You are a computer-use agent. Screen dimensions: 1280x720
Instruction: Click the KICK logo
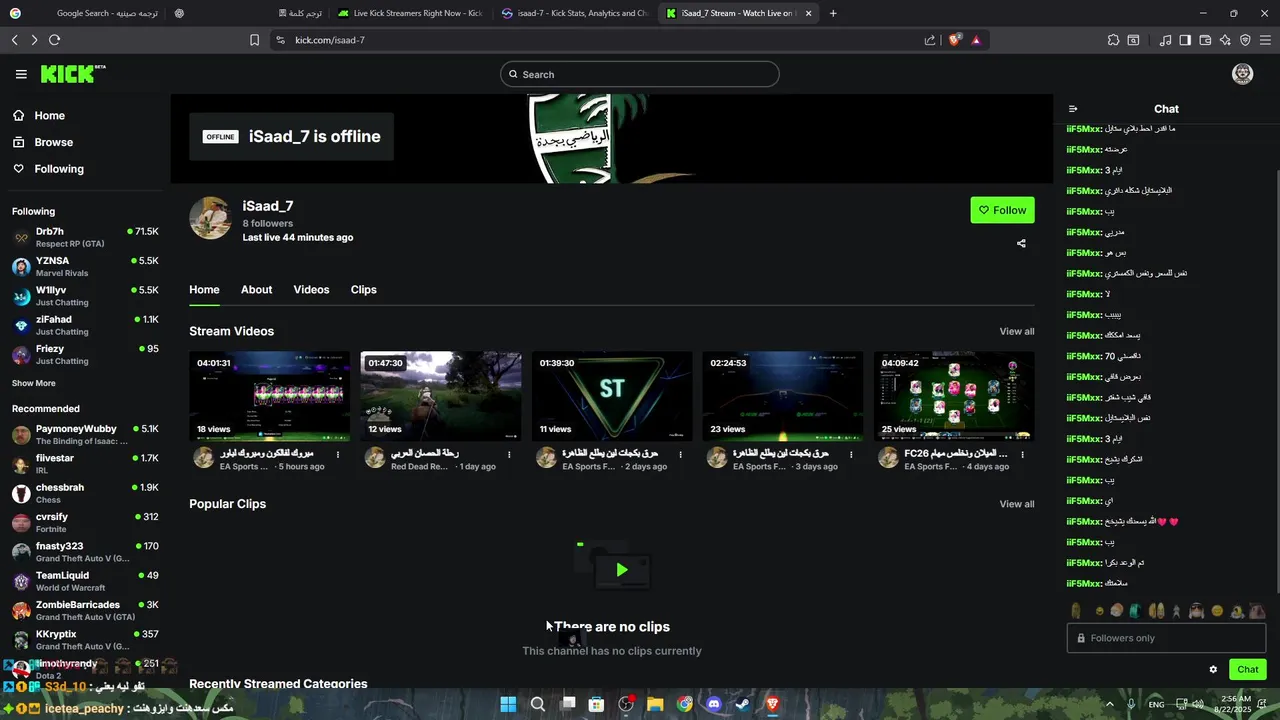(x=72, y=74)
